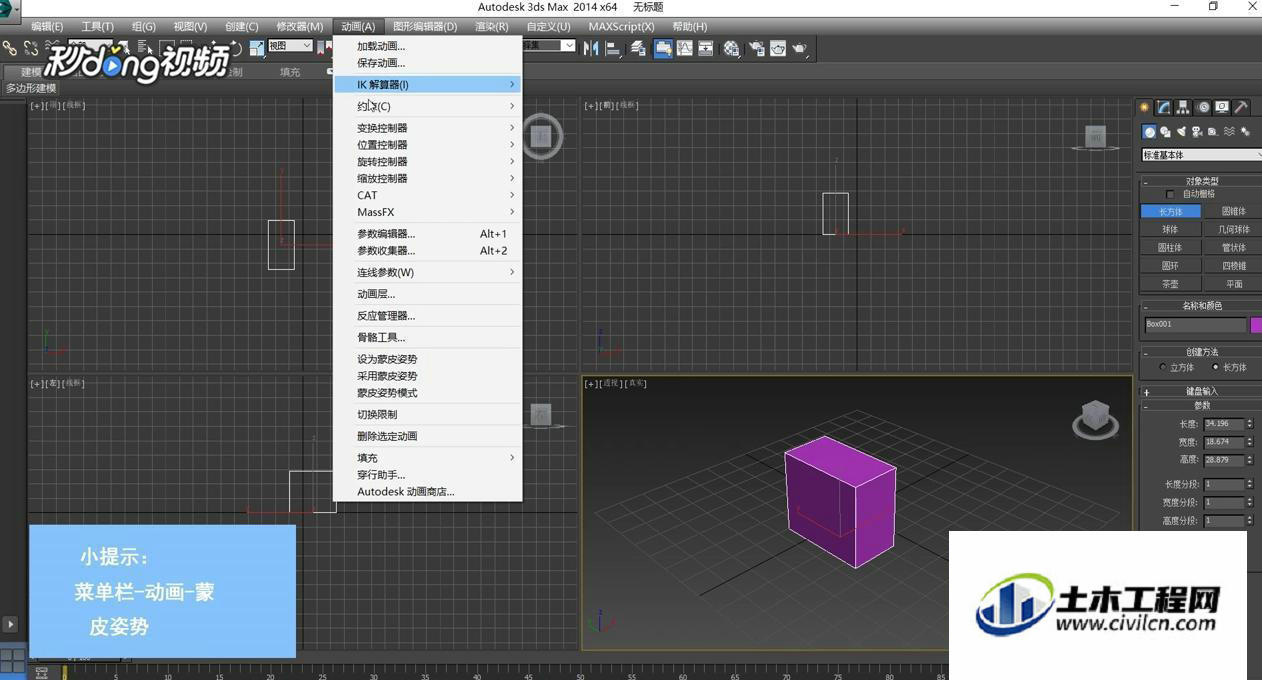The image size is (1262, 680).
Task: Select the 长方体 creation method radio button
Action: click(x=1215, y=367)
